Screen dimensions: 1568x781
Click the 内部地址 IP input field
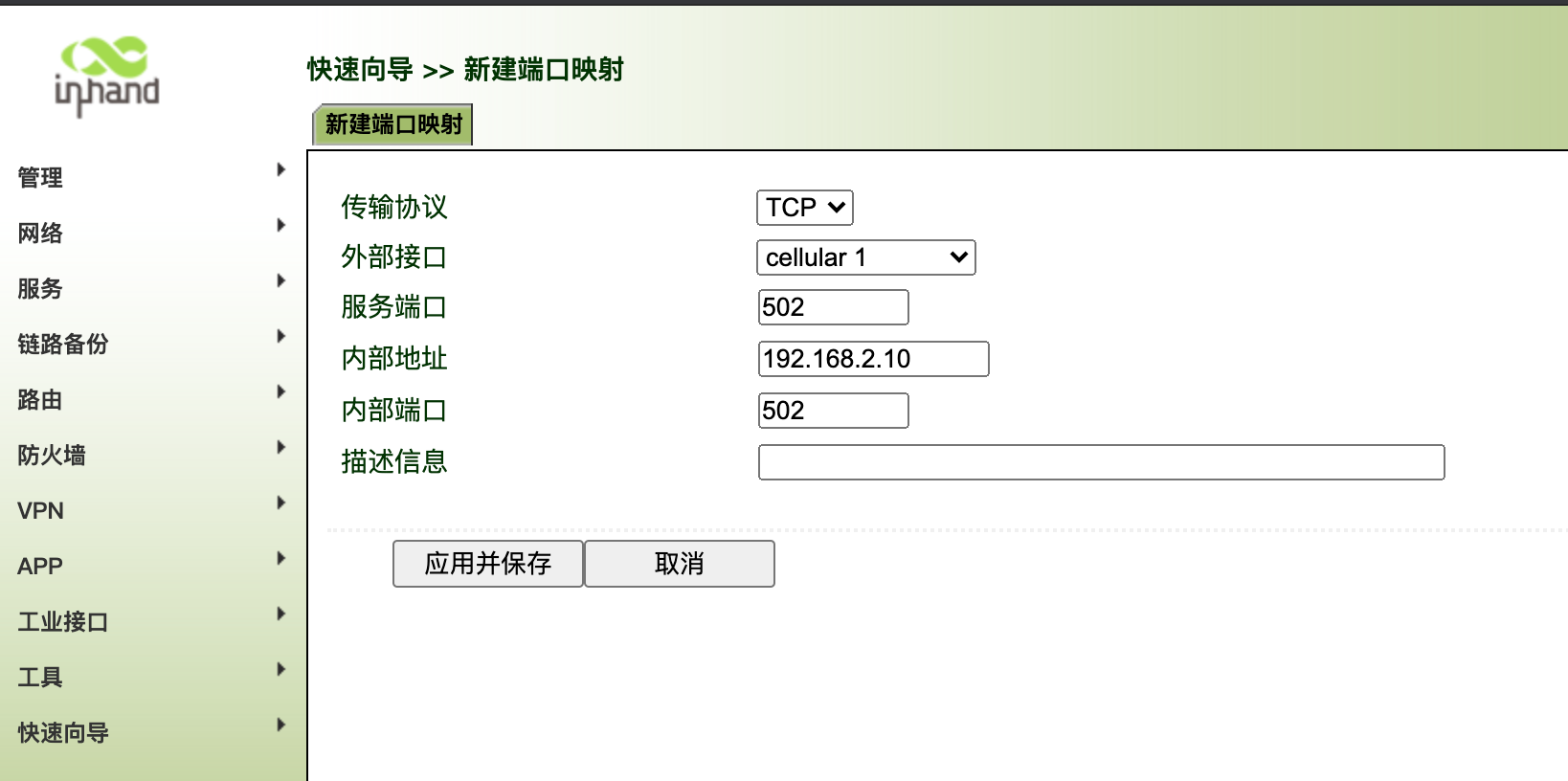(x=873, y=359)
